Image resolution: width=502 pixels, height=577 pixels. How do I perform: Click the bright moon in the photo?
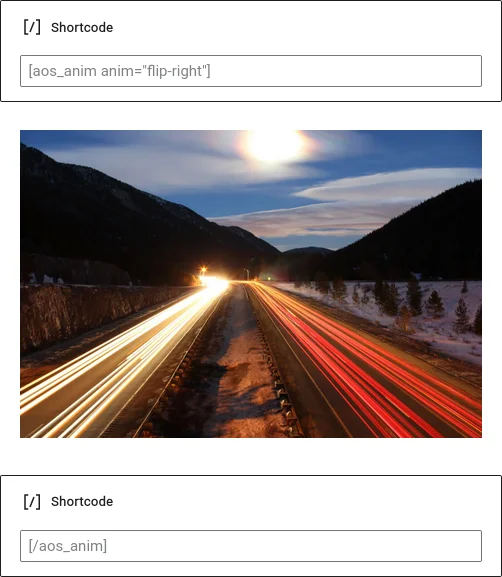(274, 145)
